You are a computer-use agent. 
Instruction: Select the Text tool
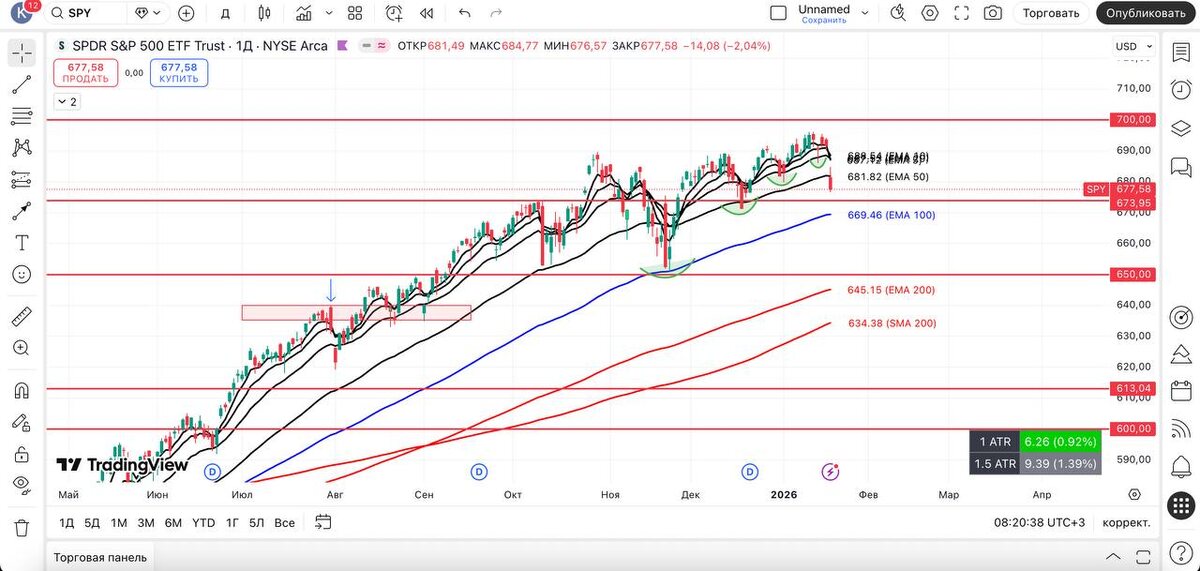pyautogui.click(x=22, y=243)
